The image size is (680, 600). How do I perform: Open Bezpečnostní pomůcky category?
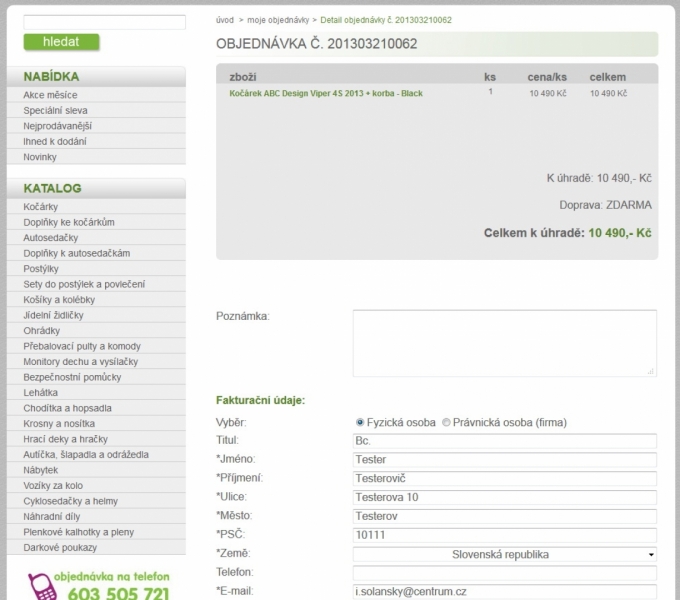pos(72,377)
